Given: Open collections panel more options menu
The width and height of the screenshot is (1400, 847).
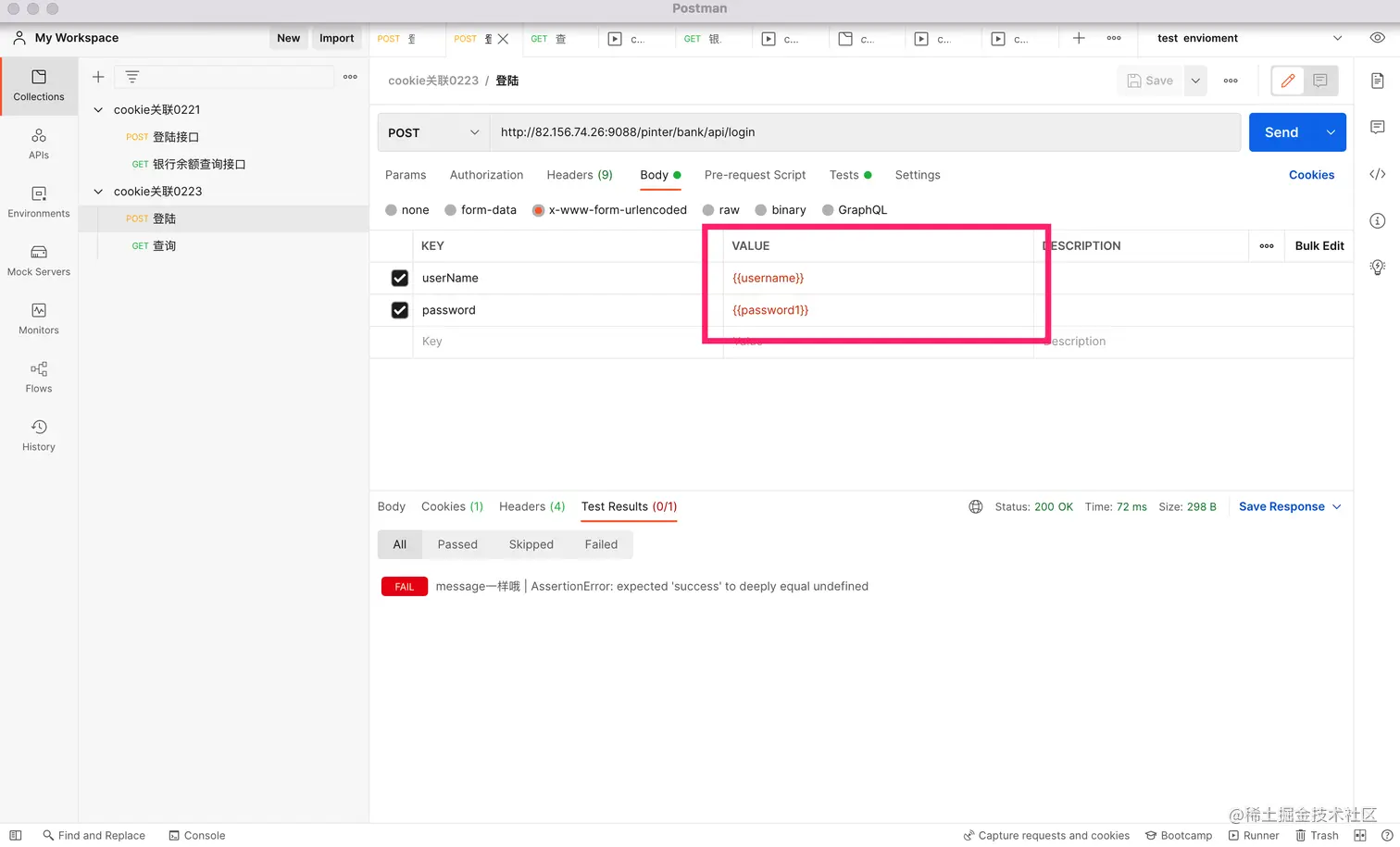Looking at the screenshot, I should point(350,77).
